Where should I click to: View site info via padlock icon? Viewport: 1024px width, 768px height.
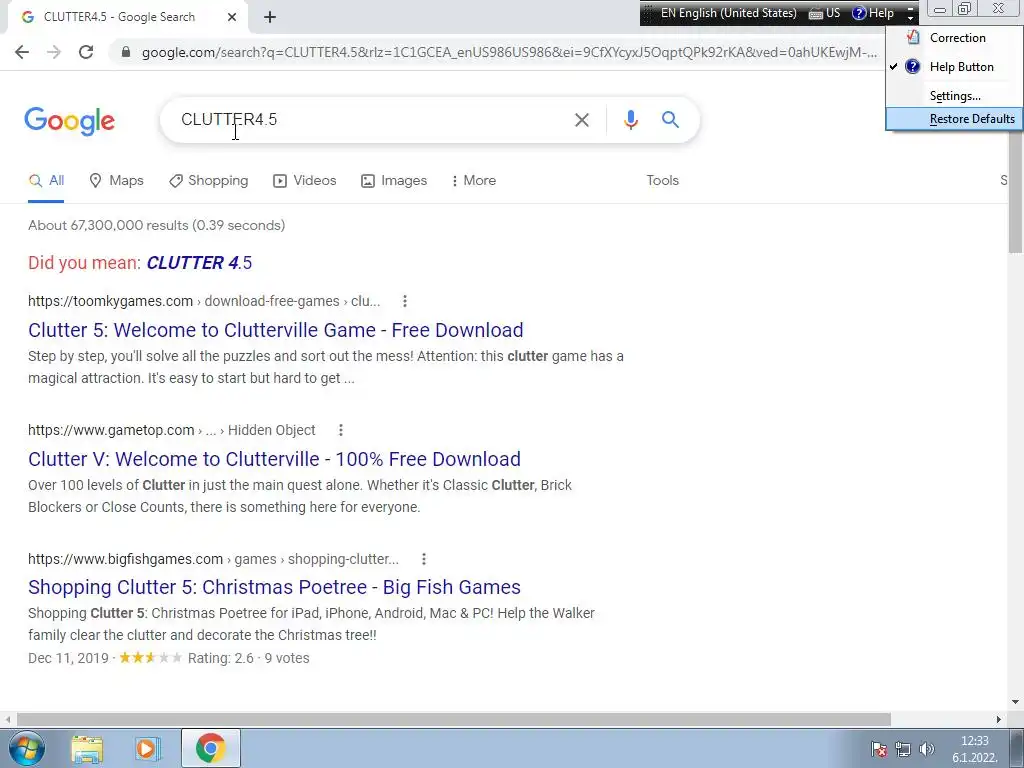pos(126,52)
